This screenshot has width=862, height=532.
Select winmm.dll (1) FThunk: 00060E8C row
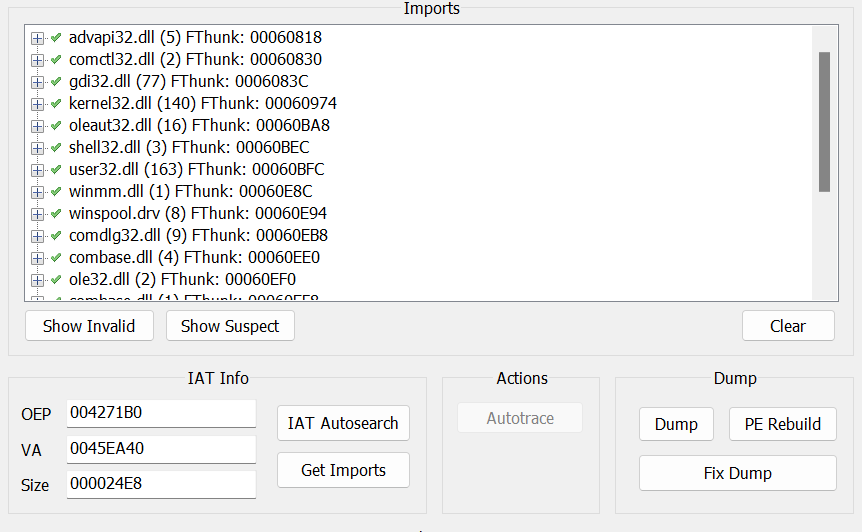click(191, 191)
